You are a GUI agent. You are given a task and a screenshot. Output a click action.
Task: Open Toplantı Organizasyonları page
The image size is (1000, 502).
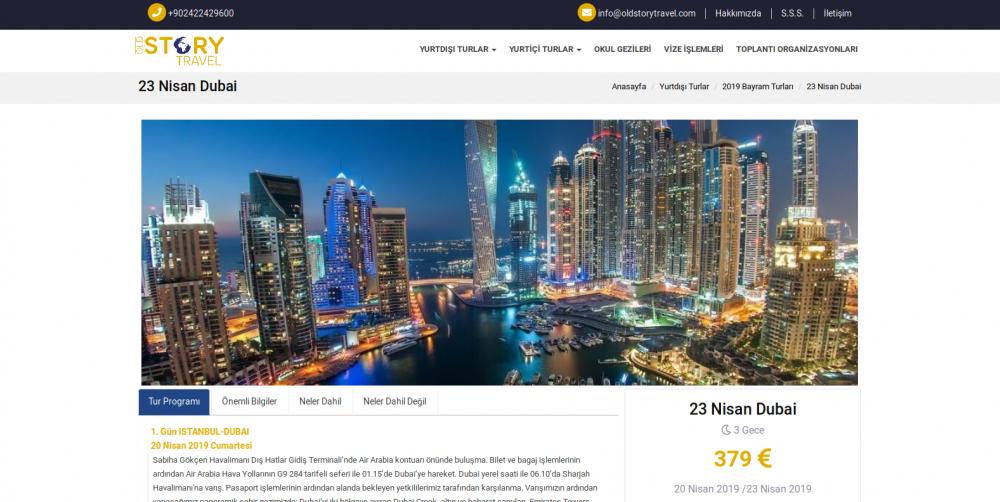(797, 49)
